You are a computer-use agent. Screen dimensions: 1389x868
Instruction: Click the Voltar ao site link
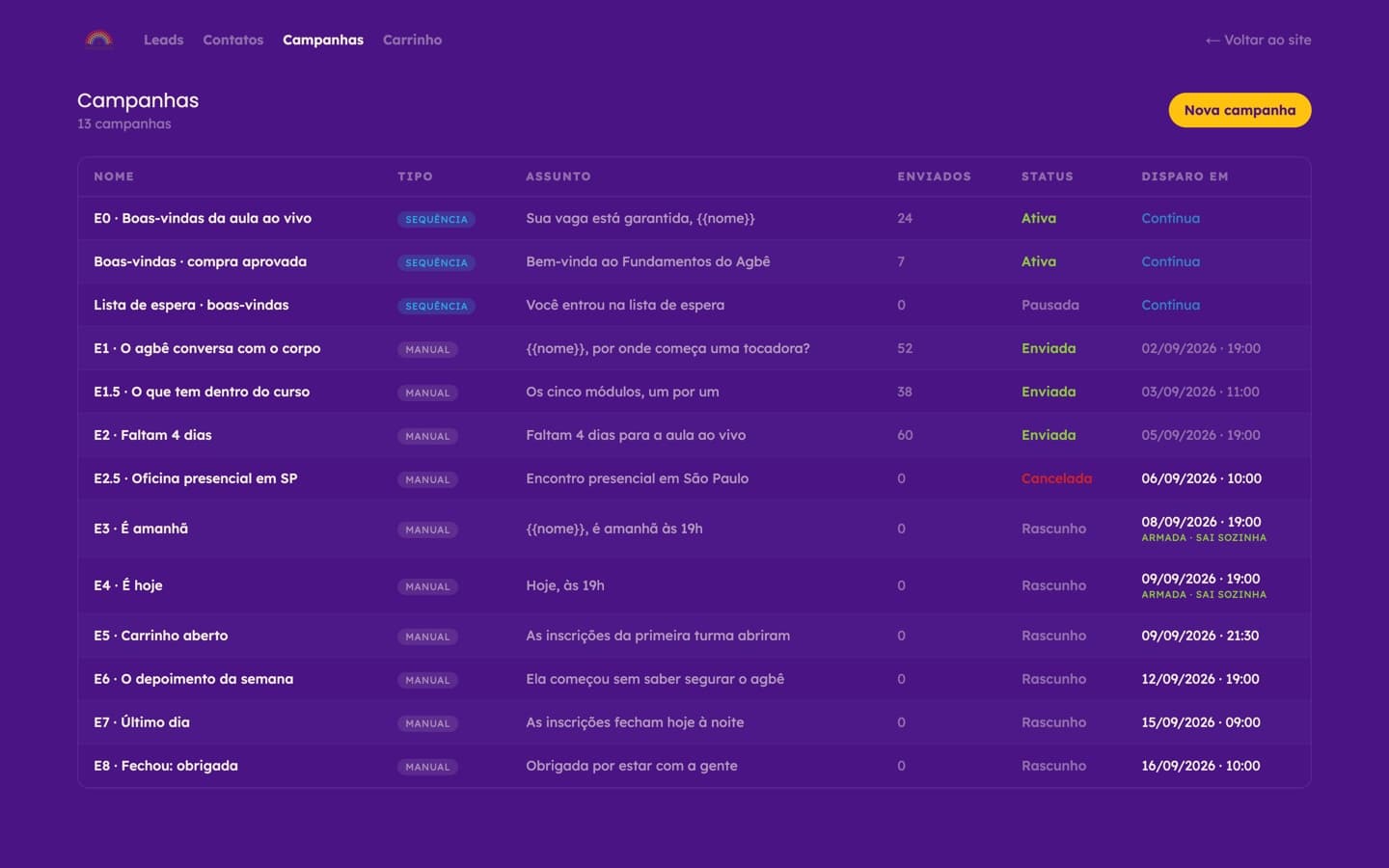(x=1258, y=40)
